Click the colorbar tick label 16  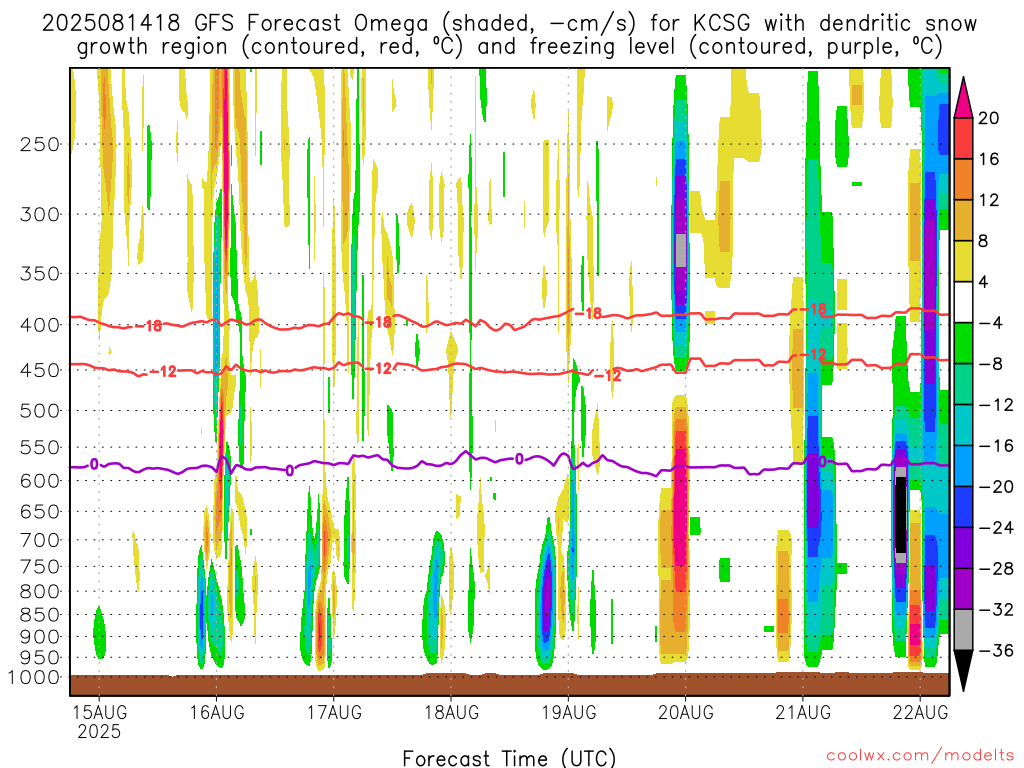pyautogui.click(x=989, y=159)
